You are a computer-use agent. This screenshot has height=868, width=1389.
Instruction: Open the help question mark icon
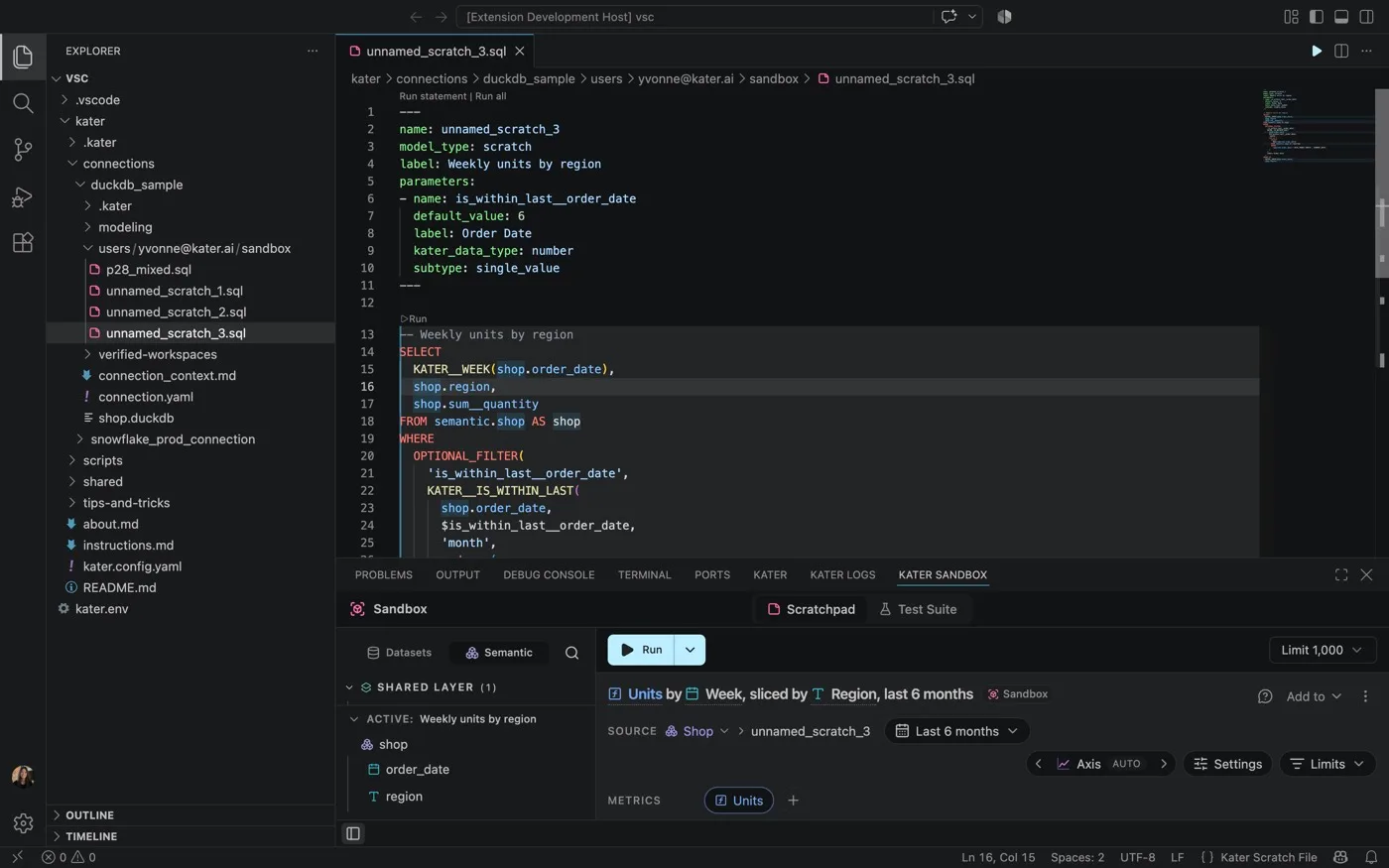tap(1264, 696)
